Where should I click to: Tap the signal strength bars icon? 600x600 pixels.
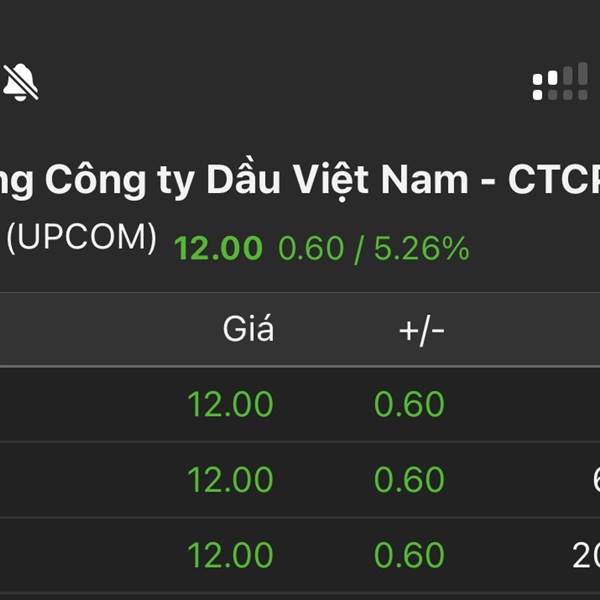(560, 82)
